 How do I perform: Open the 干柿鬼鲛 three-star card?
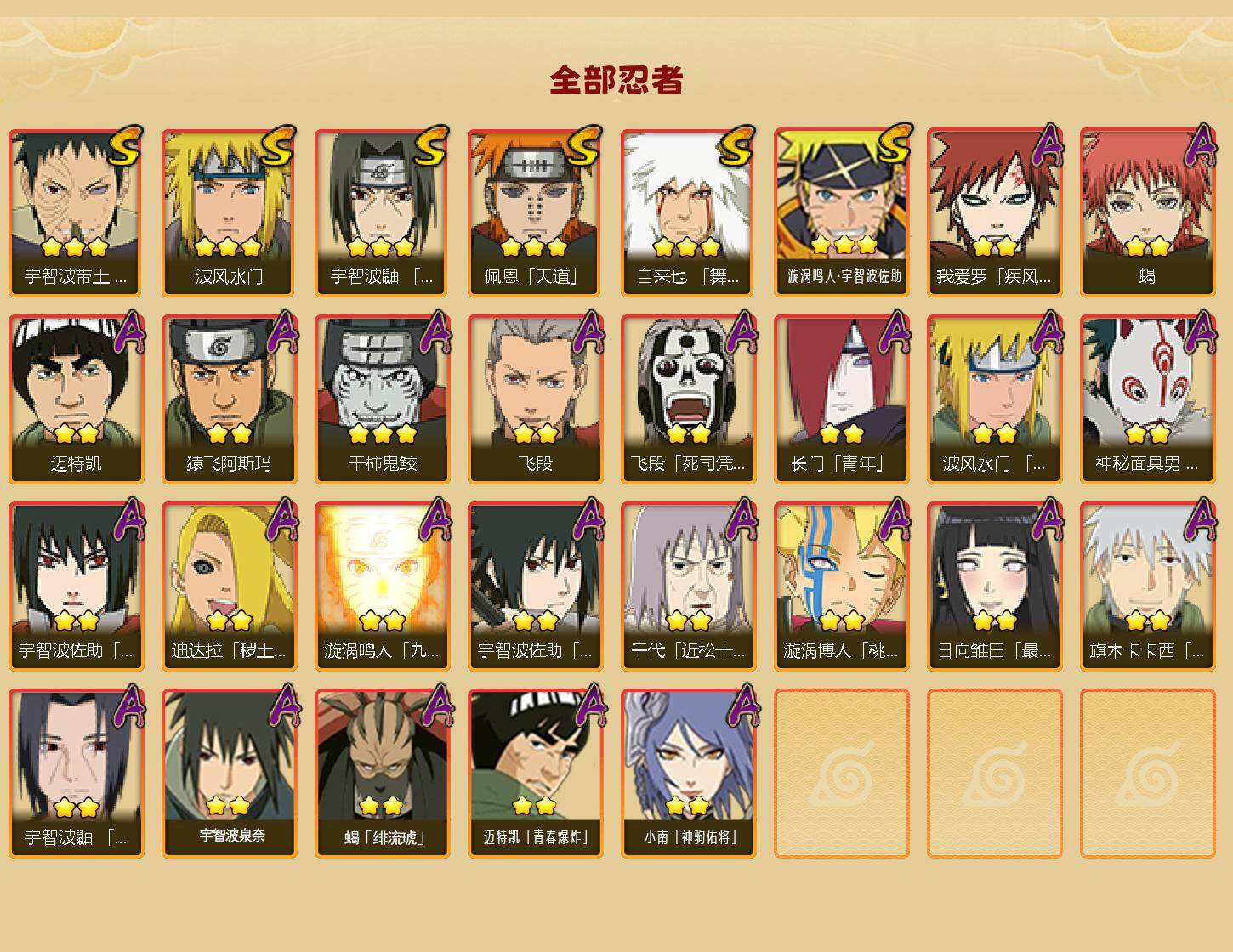coord(382,399)
